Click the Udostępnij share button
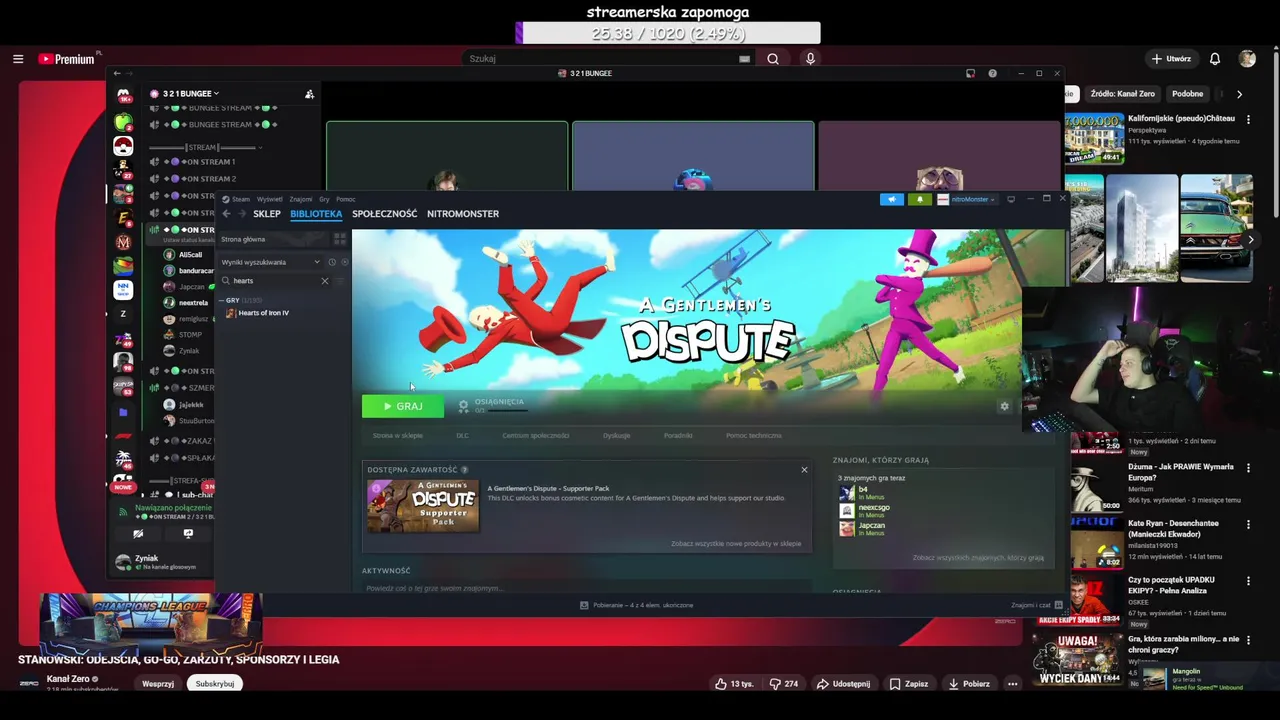 843,684
